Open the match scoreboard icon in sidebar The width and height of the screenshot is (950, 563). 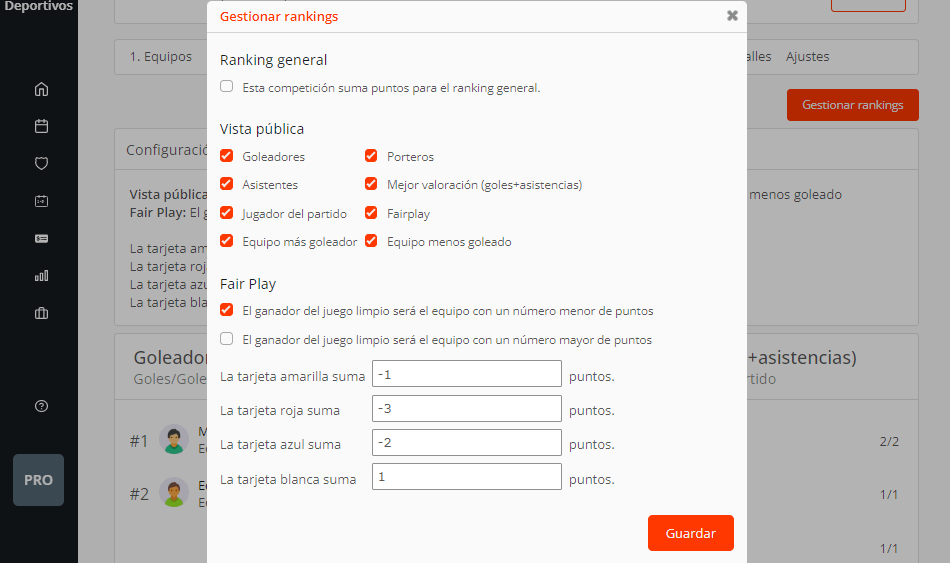(41, 201)
